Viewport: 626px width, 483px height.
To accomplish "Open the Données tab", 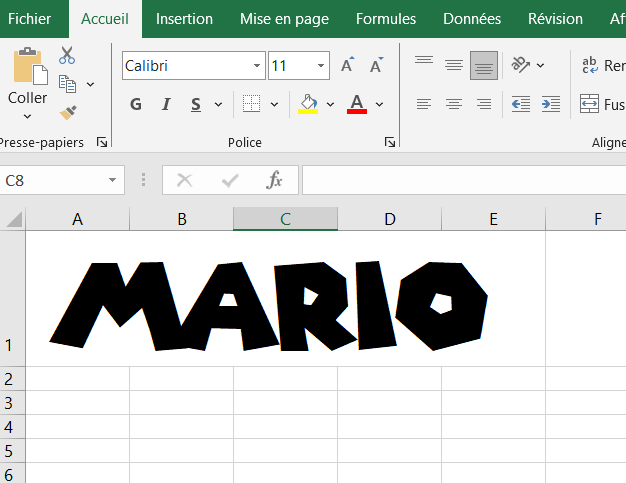I will (472, 19).
